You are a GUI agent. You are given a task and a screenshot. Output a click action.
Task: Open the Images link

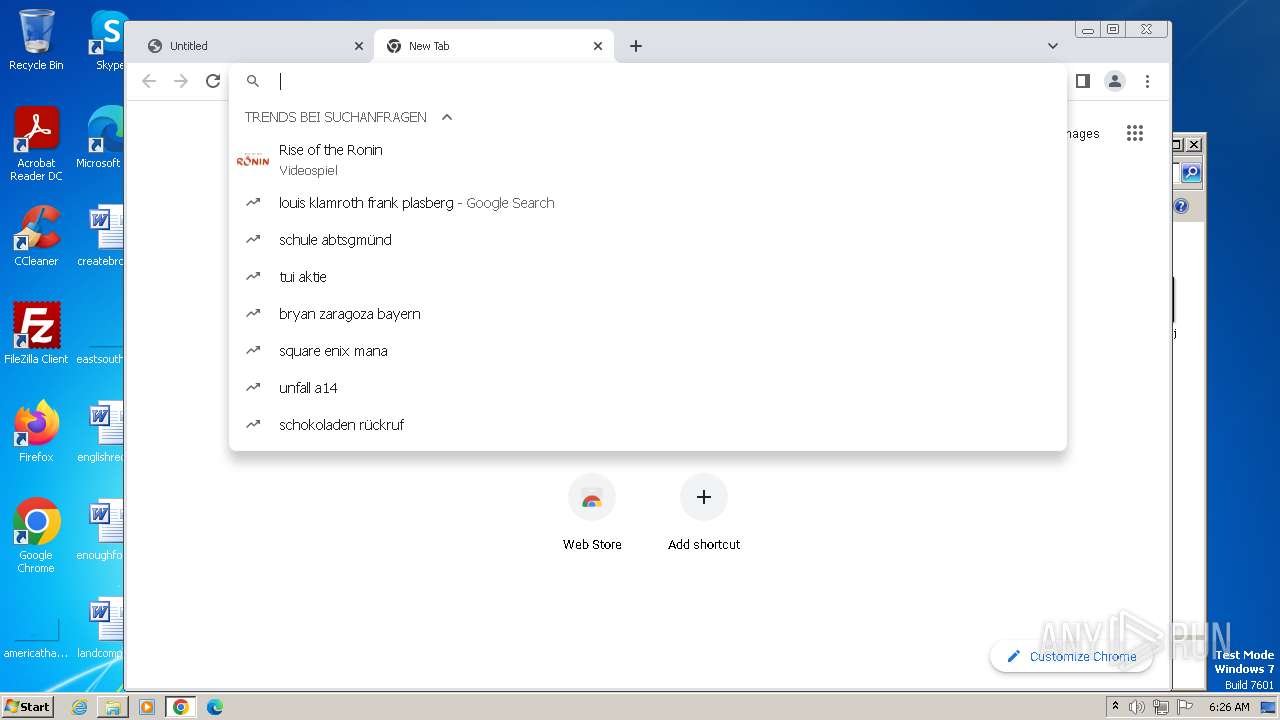[1083, 134]
